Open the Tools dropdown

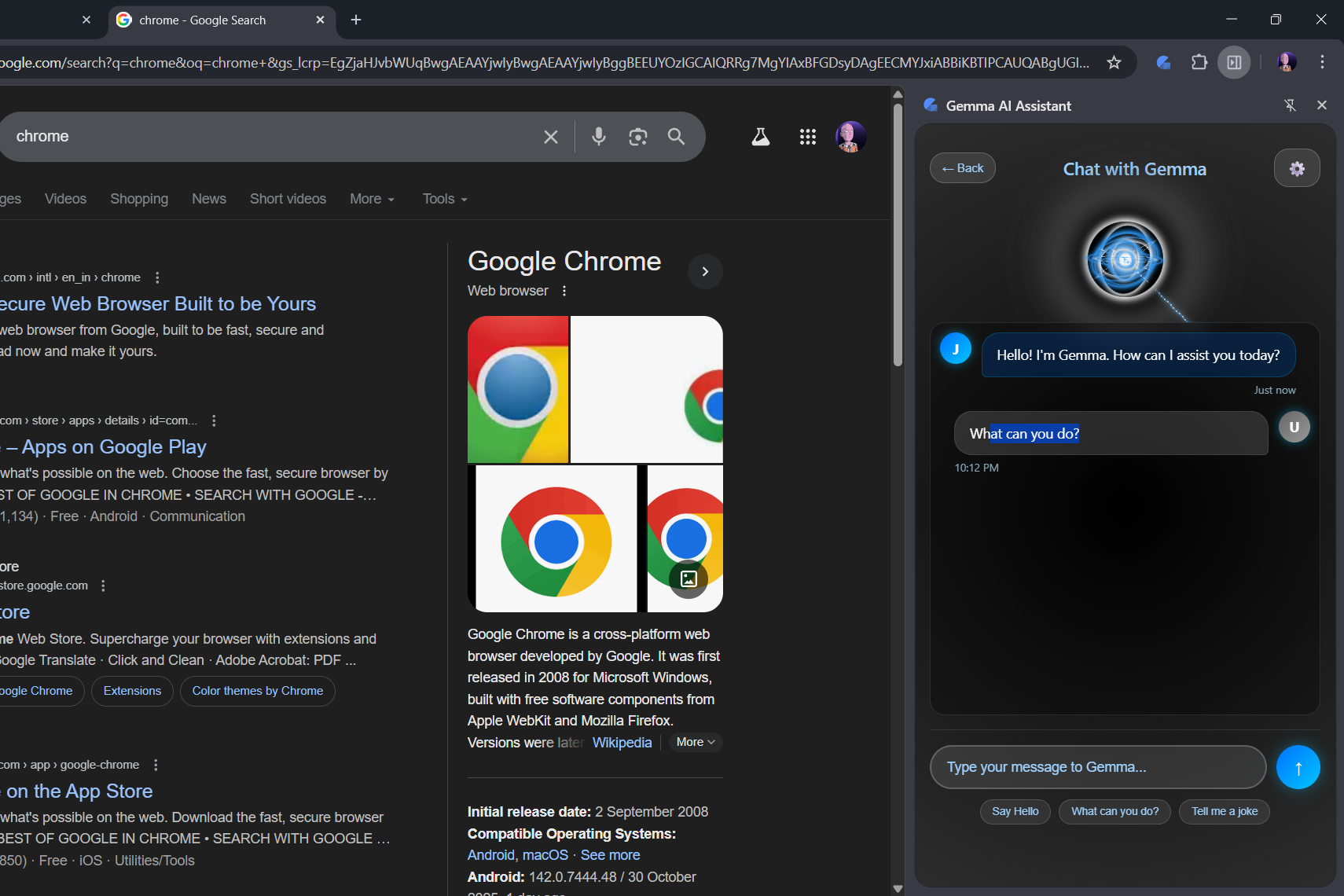(445, 199)
